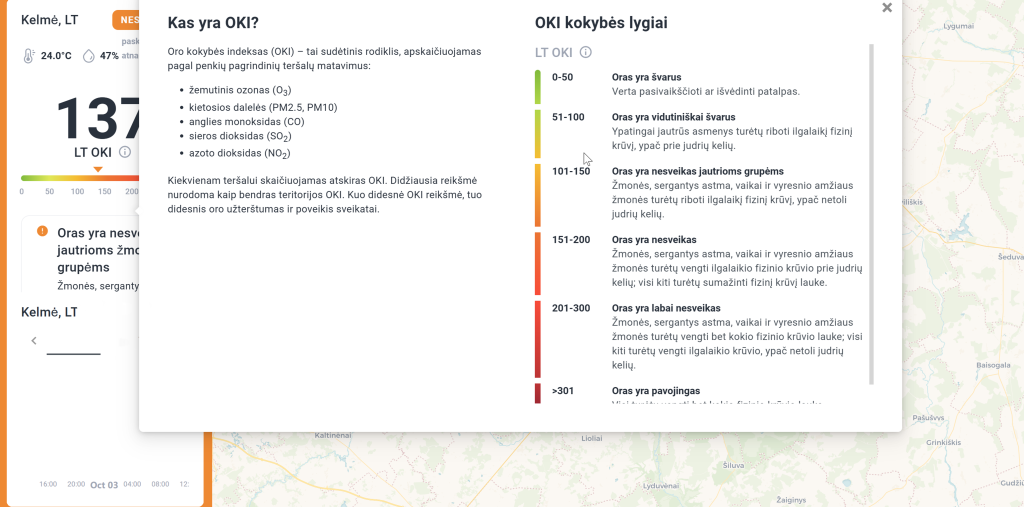Click the orange warning icon in health advisory
Screen dimensions: 1024x507
click(x=42, y=231)
